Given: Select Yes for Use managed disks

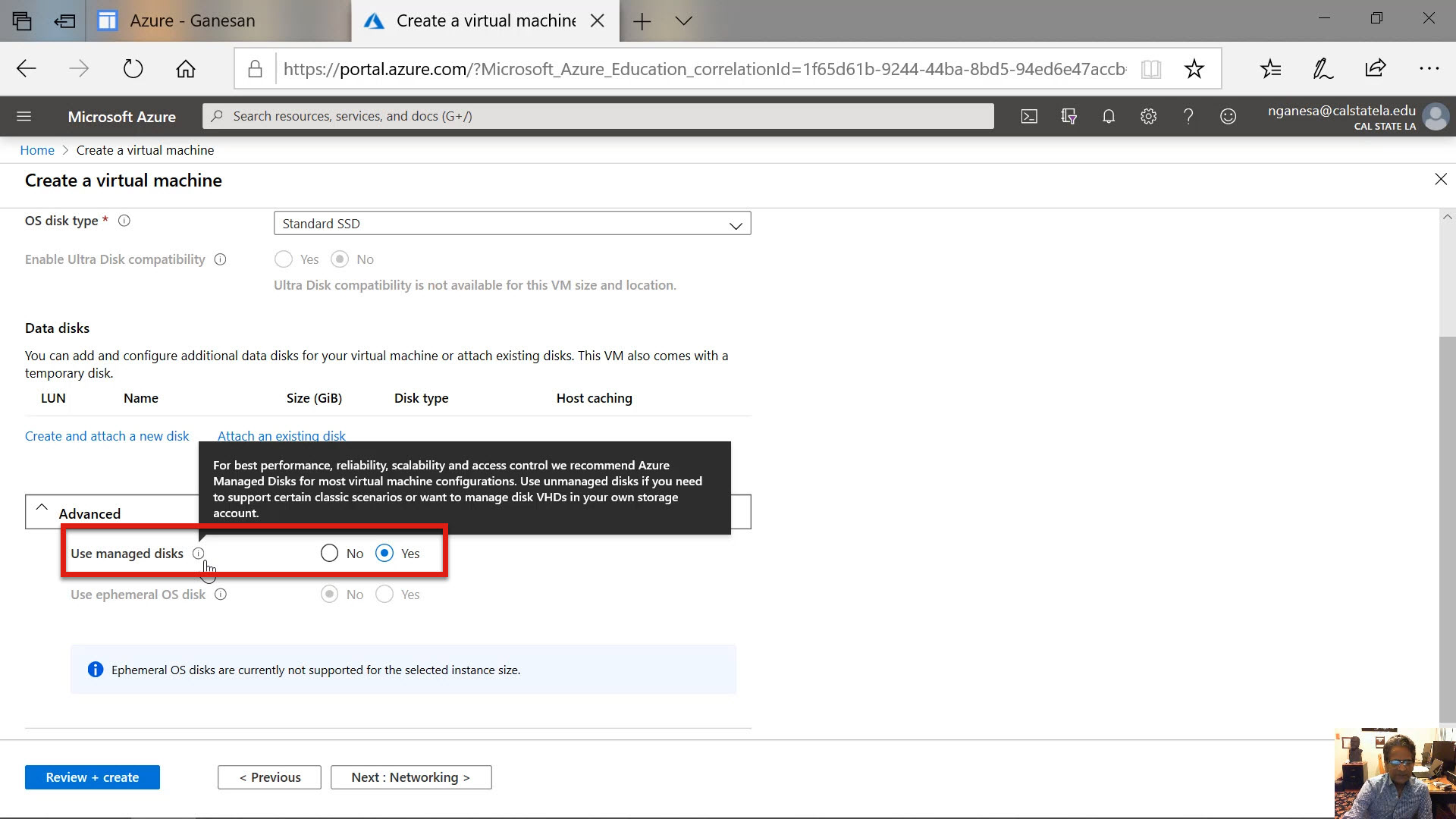Looking at the screenshot, I should coord(384,554).
